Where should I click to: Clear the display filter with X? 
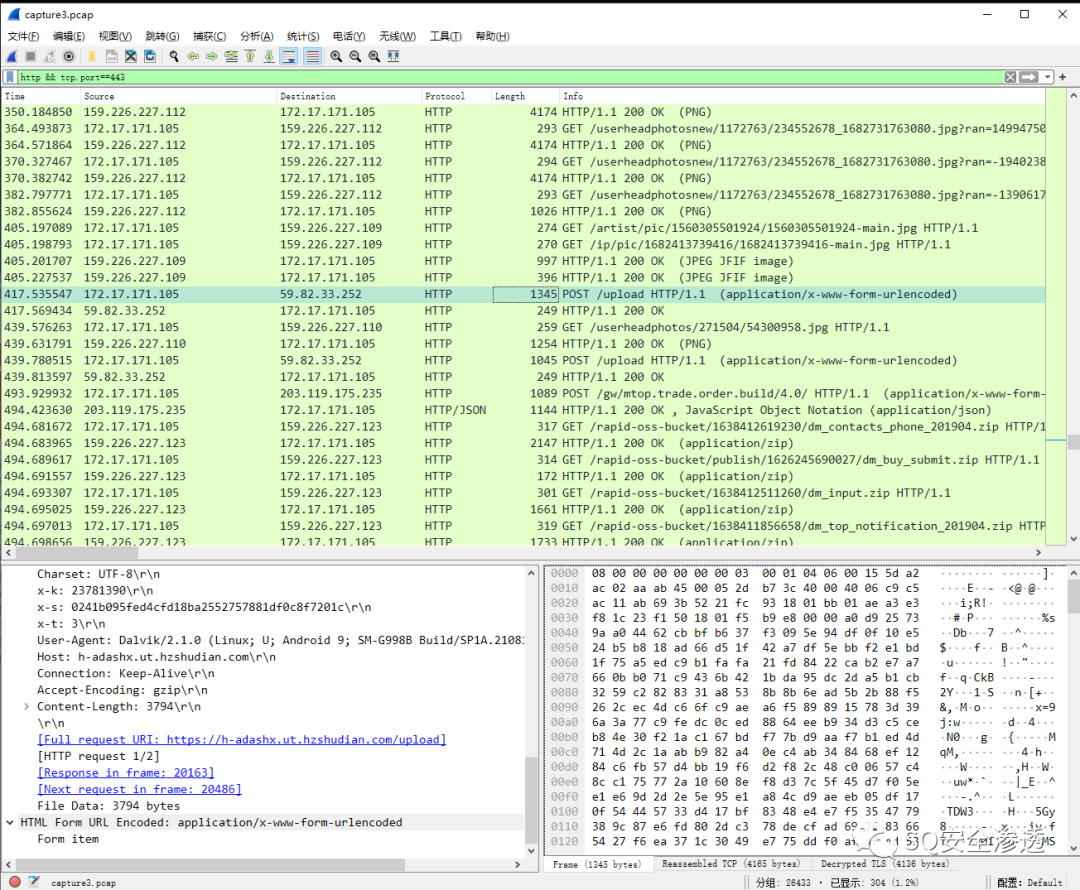(1010, 77)
